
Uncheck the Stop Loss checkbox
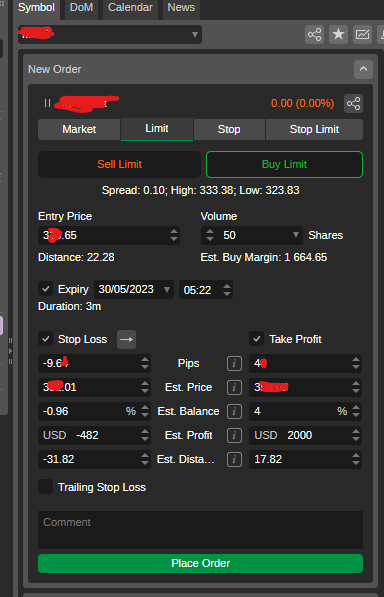[x=46, y=339]
